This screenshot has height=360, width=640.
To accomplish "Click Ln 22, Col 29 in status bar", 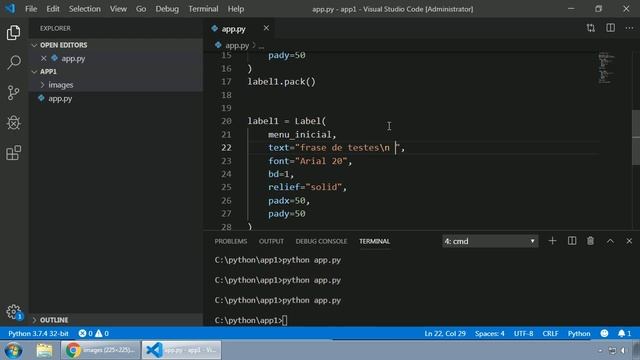I will pos(445,333).
